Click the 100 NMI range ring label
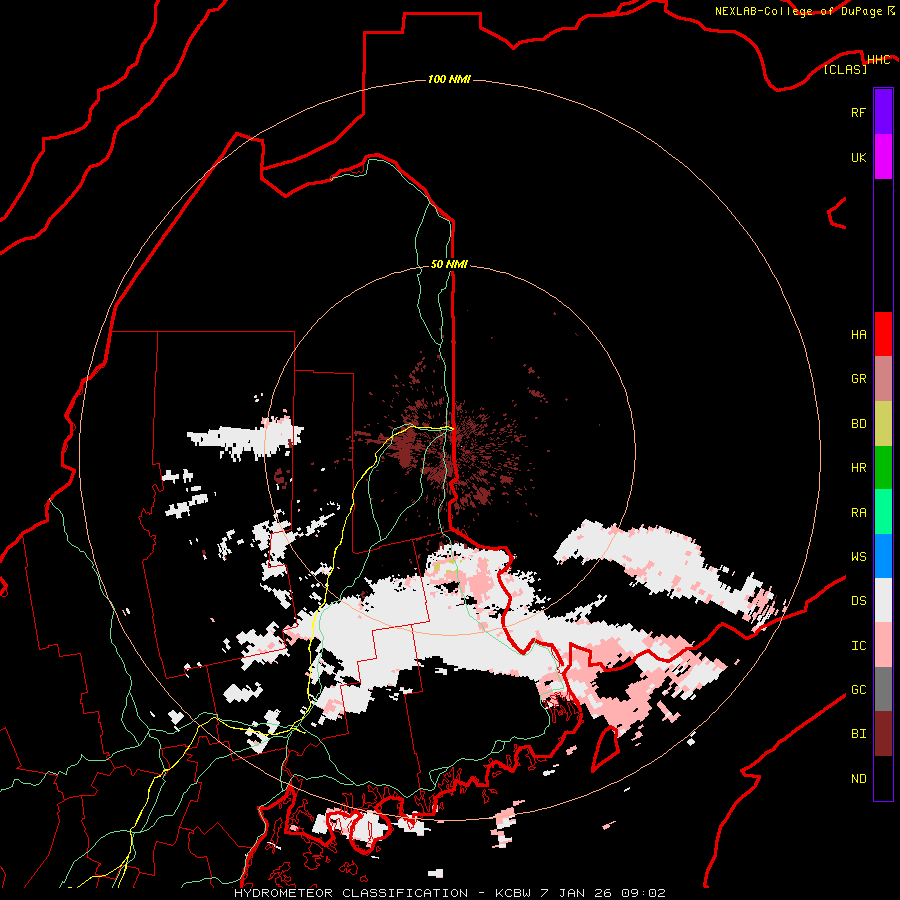Viewport: 900px width, 900px height. click(x=449, y=79)
